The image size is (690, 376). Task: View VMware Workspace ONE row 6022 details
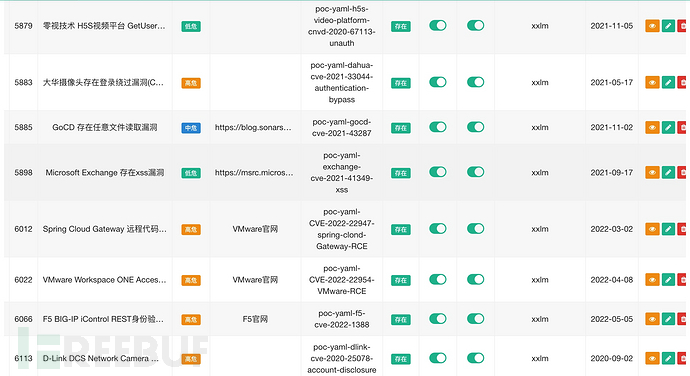(x=652, y=280)
